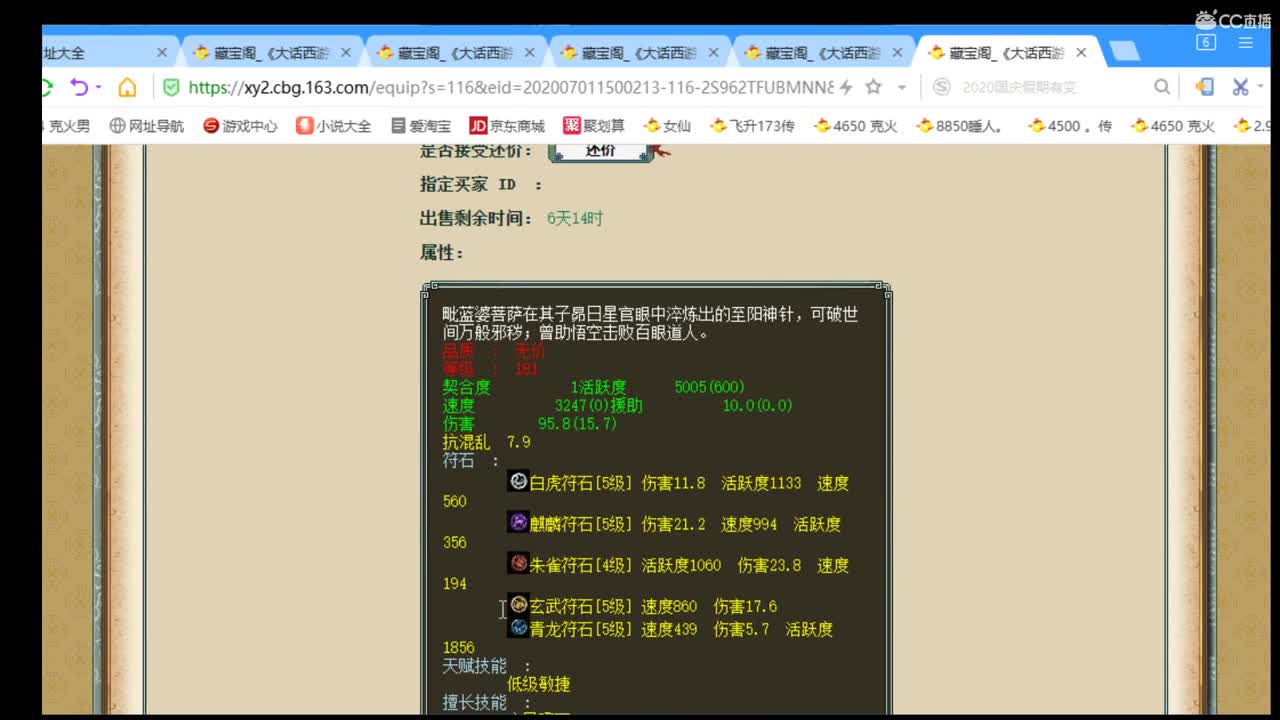Click the 还价 bargain button
The width and height of the screenshot is (1280, 720).
(601, 151)
